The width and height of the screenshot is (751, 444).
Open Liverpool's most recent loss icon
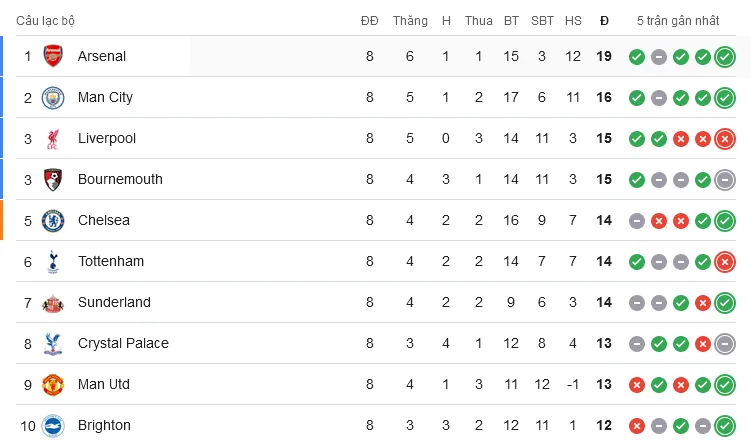[x=725, y=138]
